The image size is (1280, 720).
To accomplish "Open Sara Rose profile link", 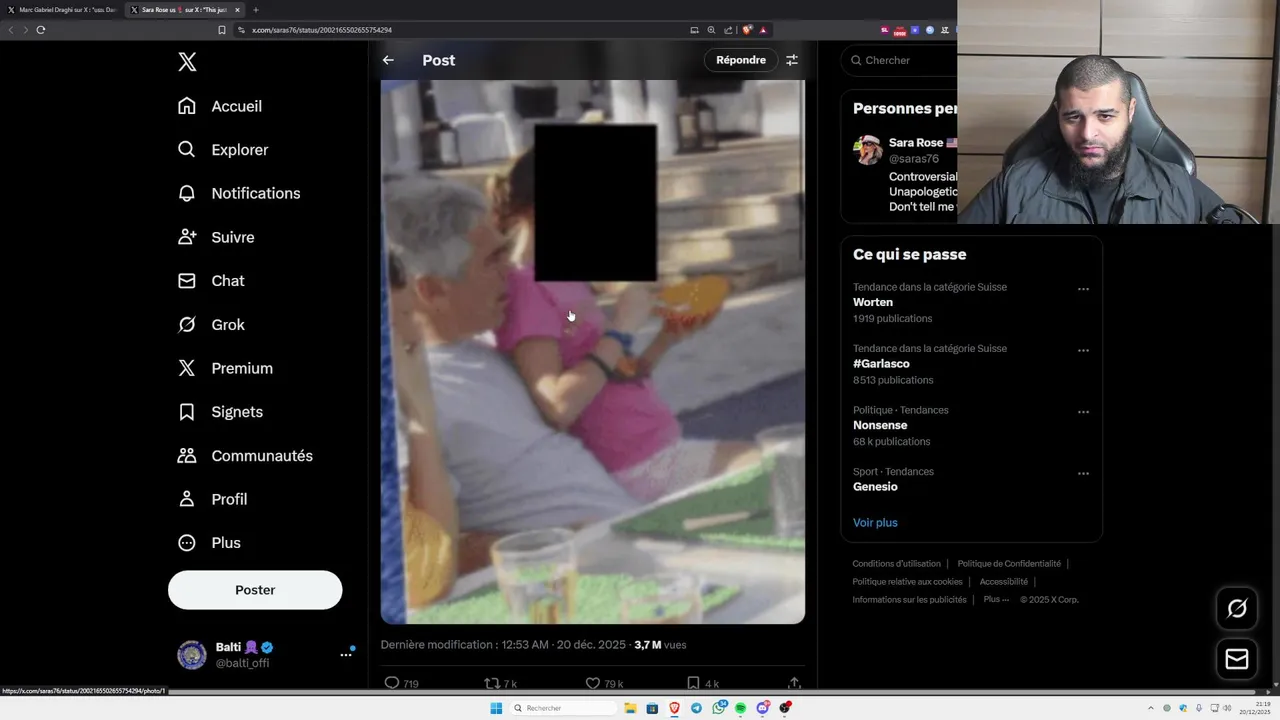I will (x=915, y=143).
